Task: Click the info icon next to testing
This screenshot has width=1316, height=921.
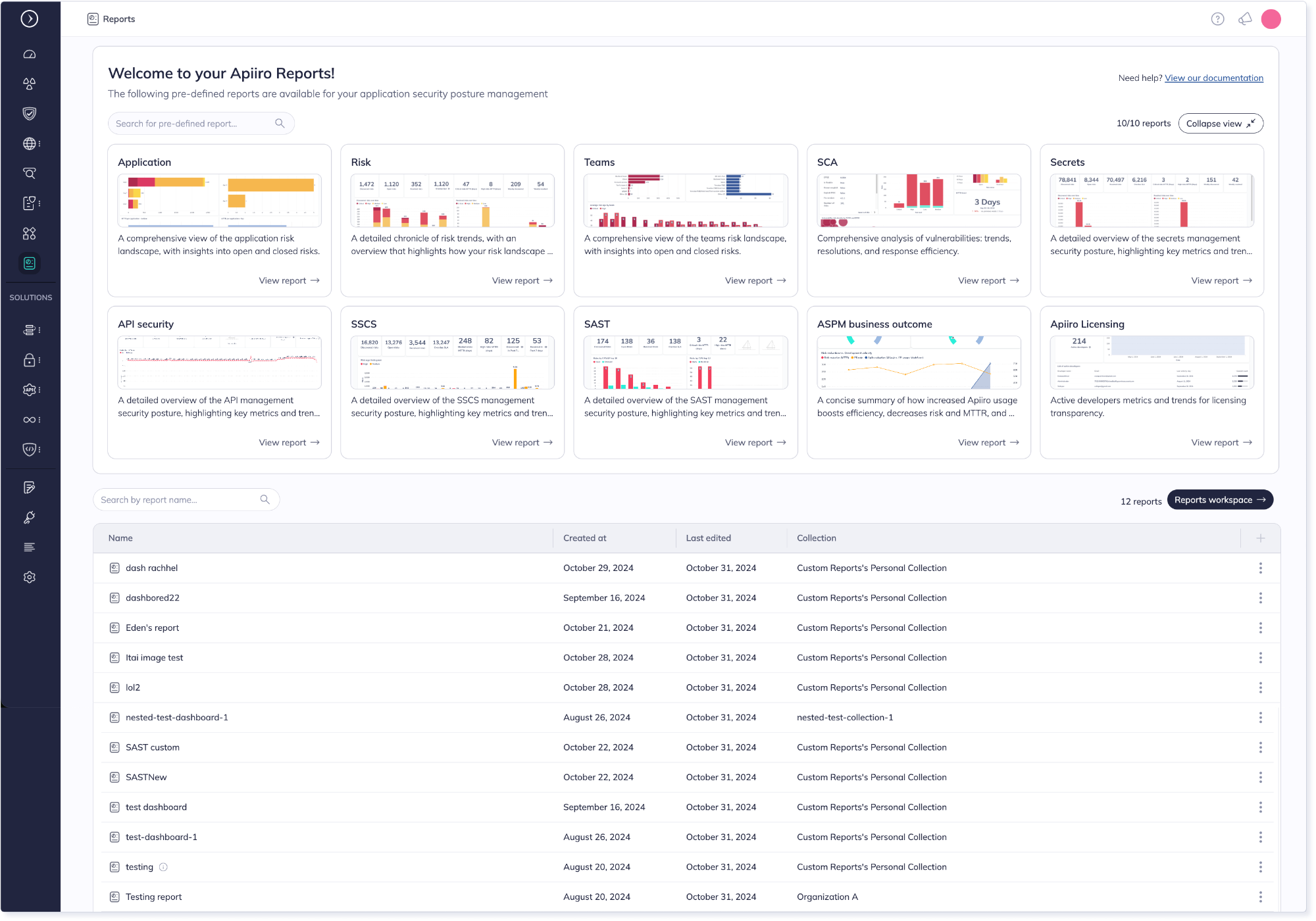Action: click(164, 867)
